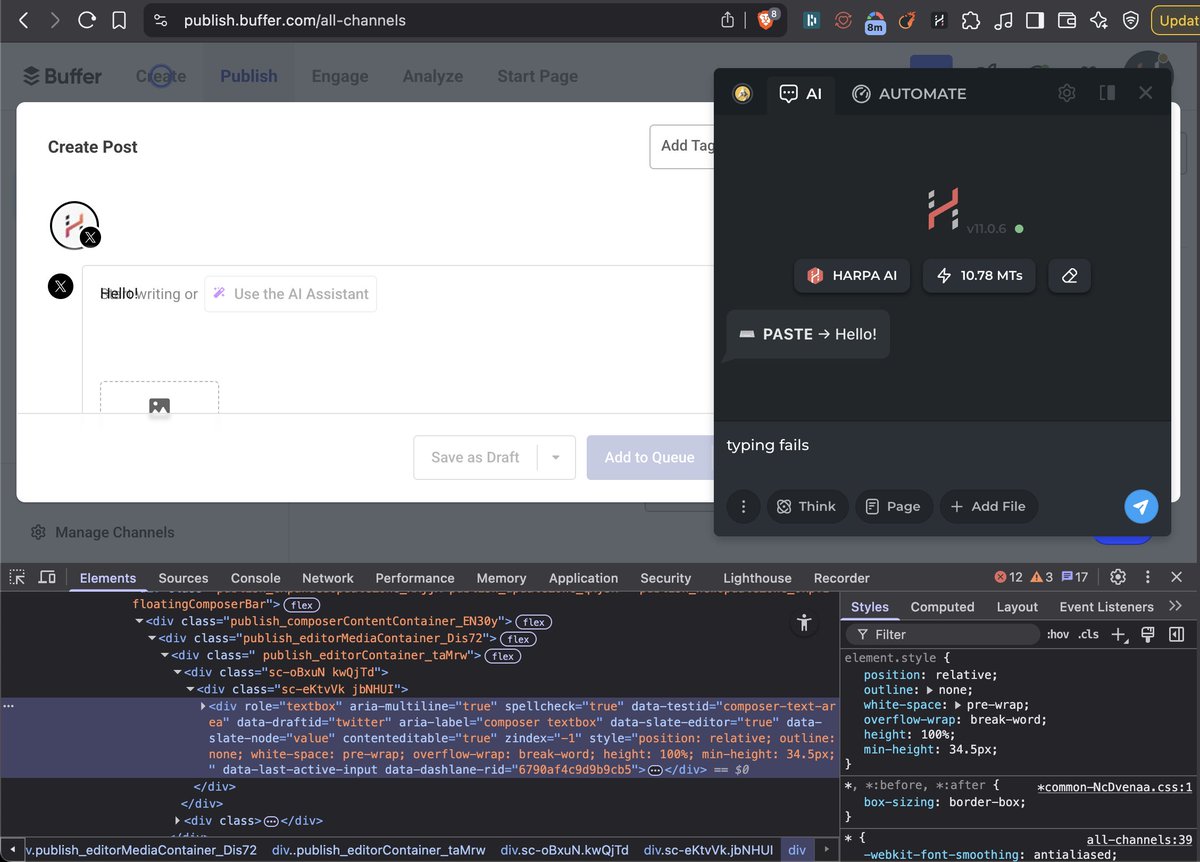The height and width of the screenshot is (862, 1200).
Task: Send the HARPA message with paper plane
Action: [1141, 506]
